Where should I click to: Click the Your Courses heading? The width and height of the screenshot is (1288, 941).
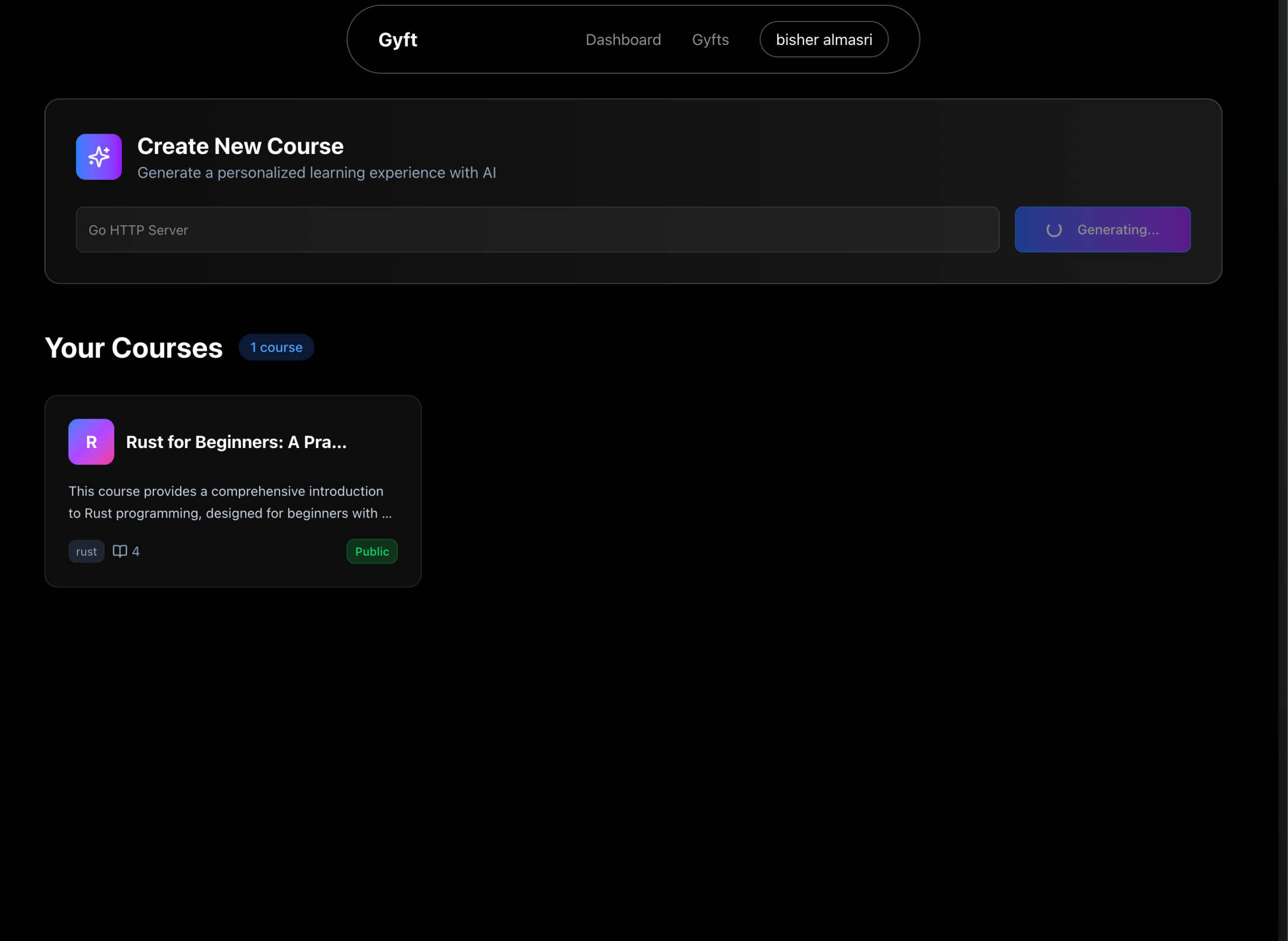click(x=134, y=348)
